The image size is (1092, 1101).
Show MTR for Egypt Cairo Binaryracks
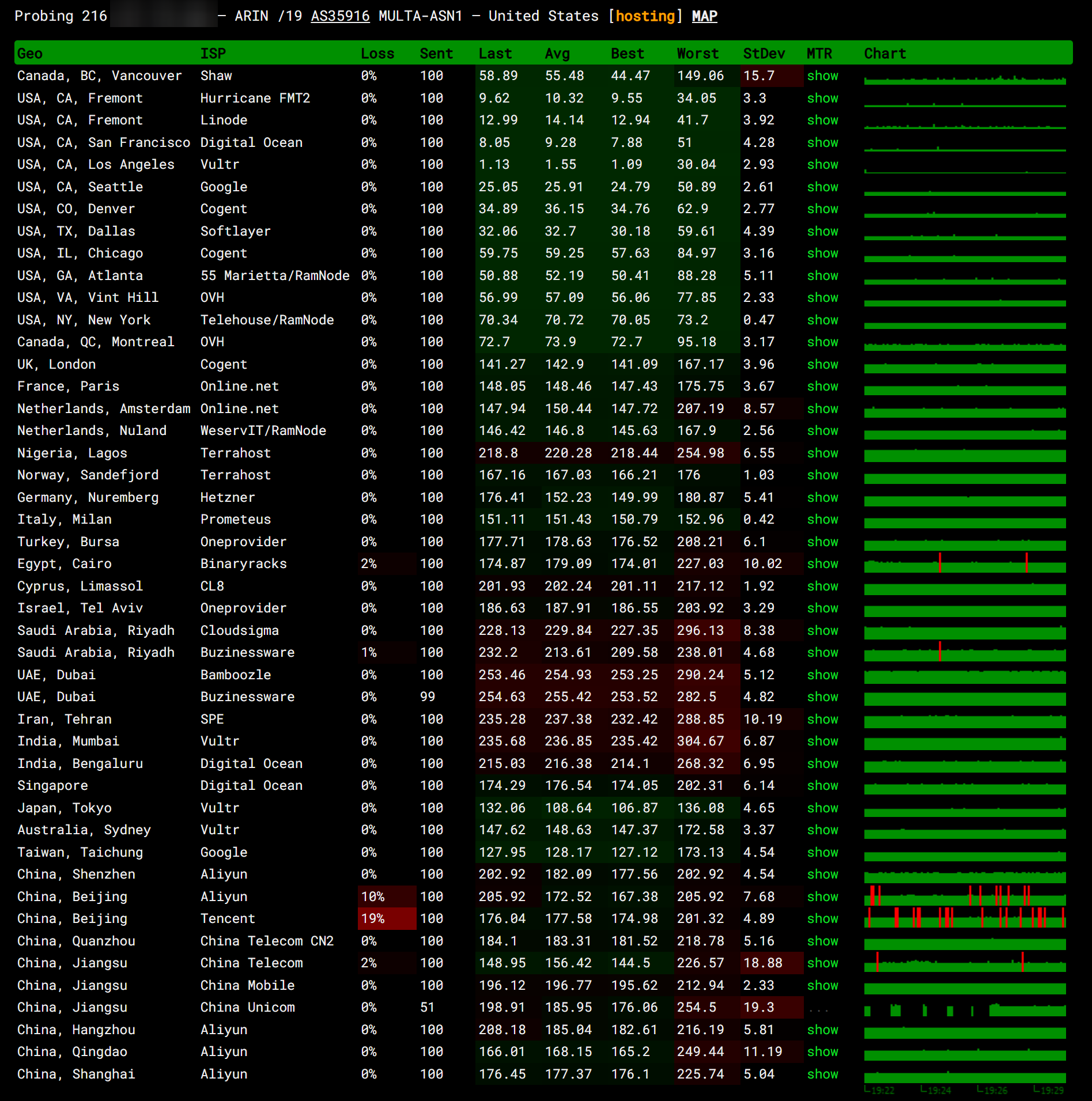822,564
